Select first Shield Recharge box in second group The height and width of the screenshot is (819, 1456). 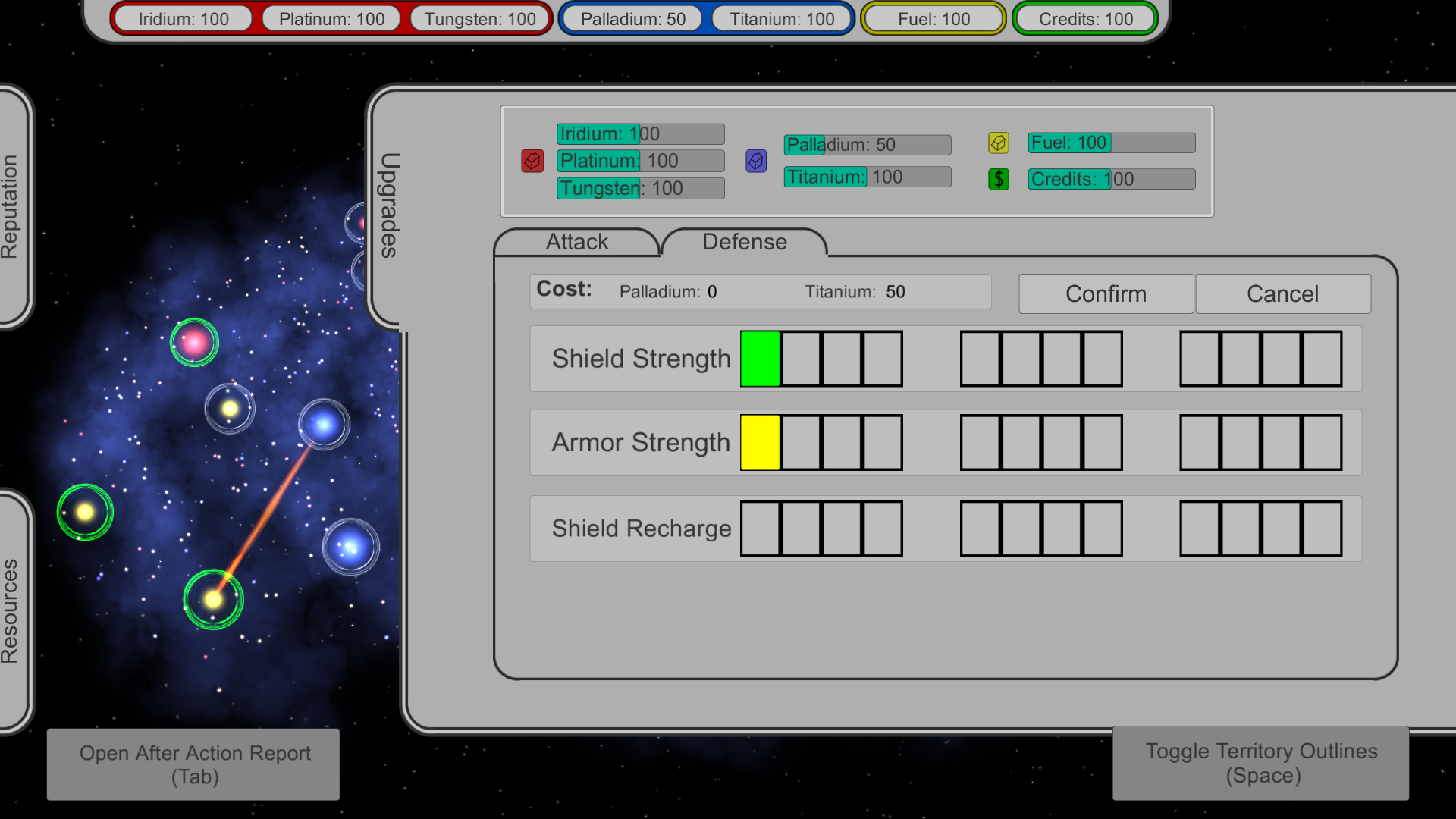pyautogui.click(x=981, y=529)
